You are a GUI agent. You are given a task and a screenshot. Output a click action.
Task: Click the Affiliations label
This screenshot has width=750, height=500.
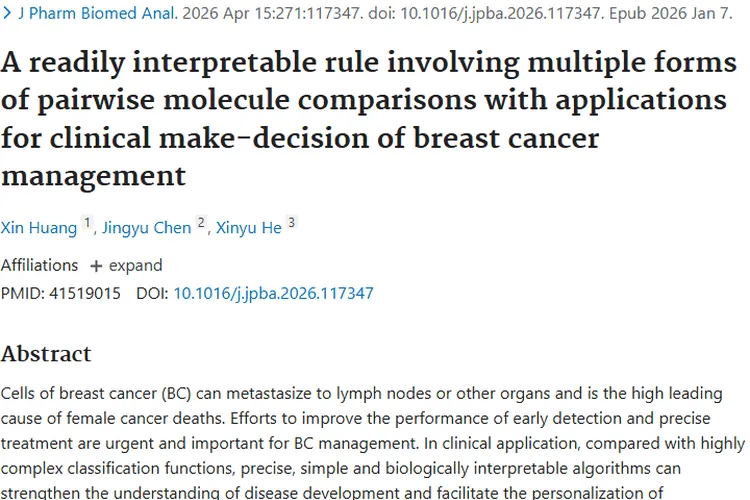point(39,266)
